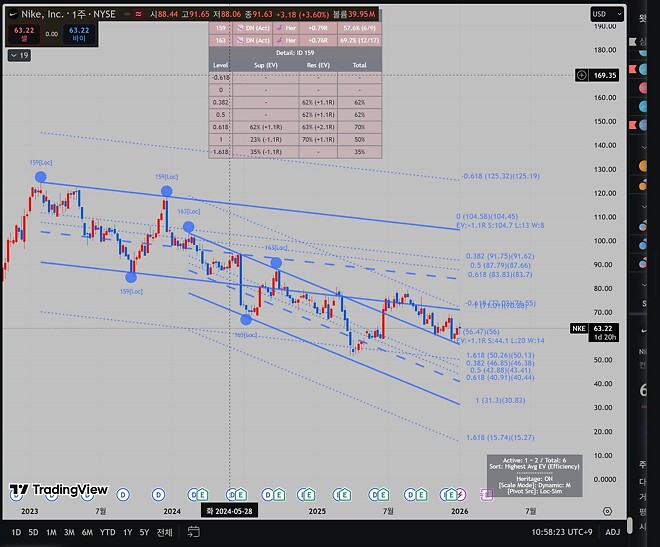
Task: Click the right panel vertical scrollbar thumb
Action: pos(630,524)
